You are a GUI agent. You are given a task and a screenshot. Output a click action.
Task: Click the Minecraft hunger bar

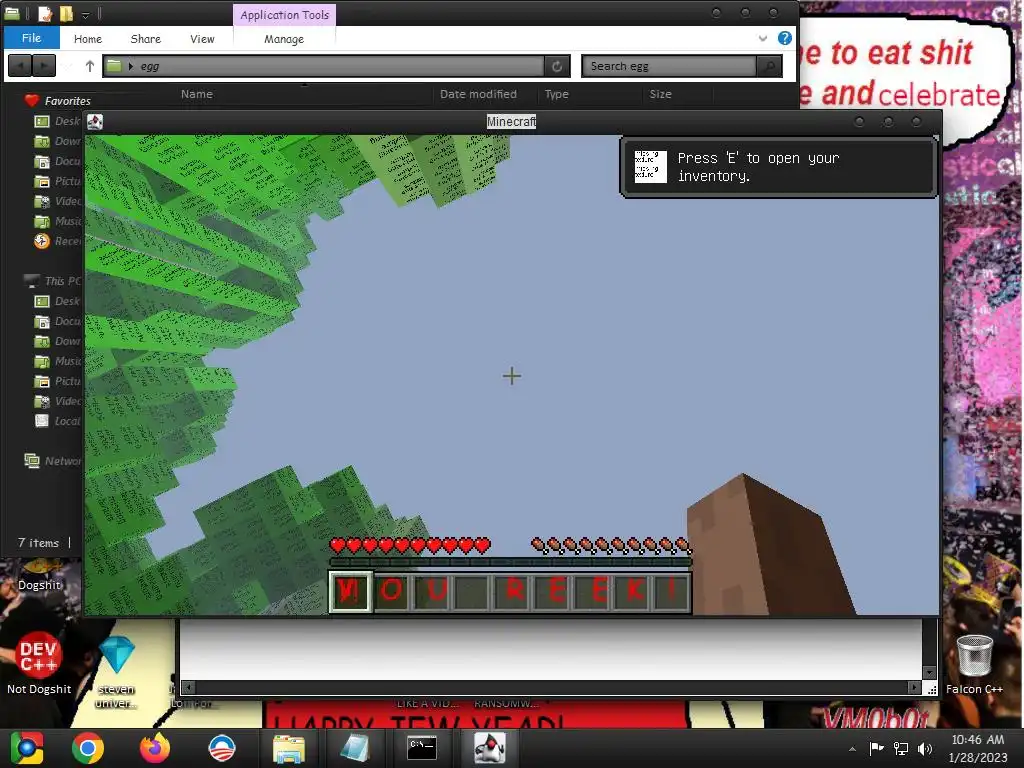[x=611, y=545]
